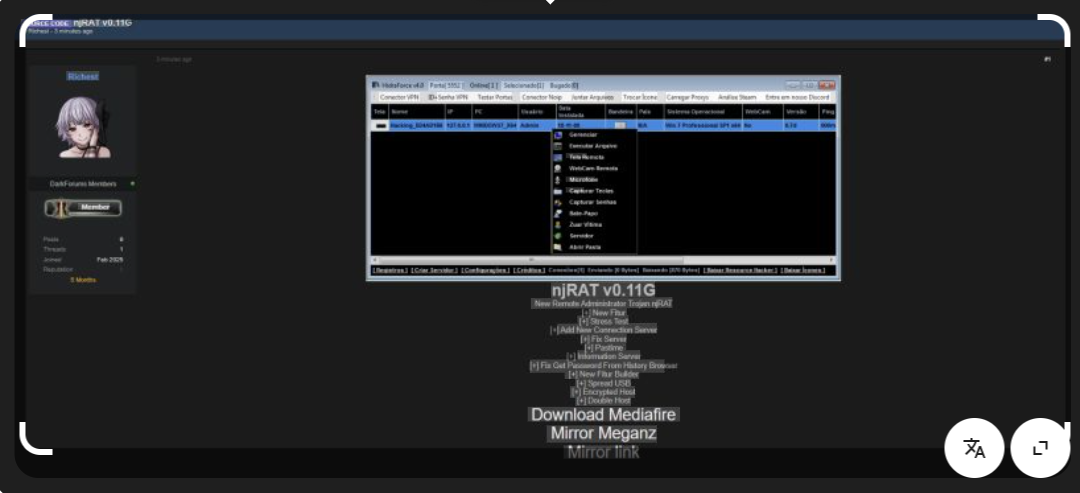Click the Nome column header
Viewport: 1080px width, 493px height.
(x=400, y=112)
